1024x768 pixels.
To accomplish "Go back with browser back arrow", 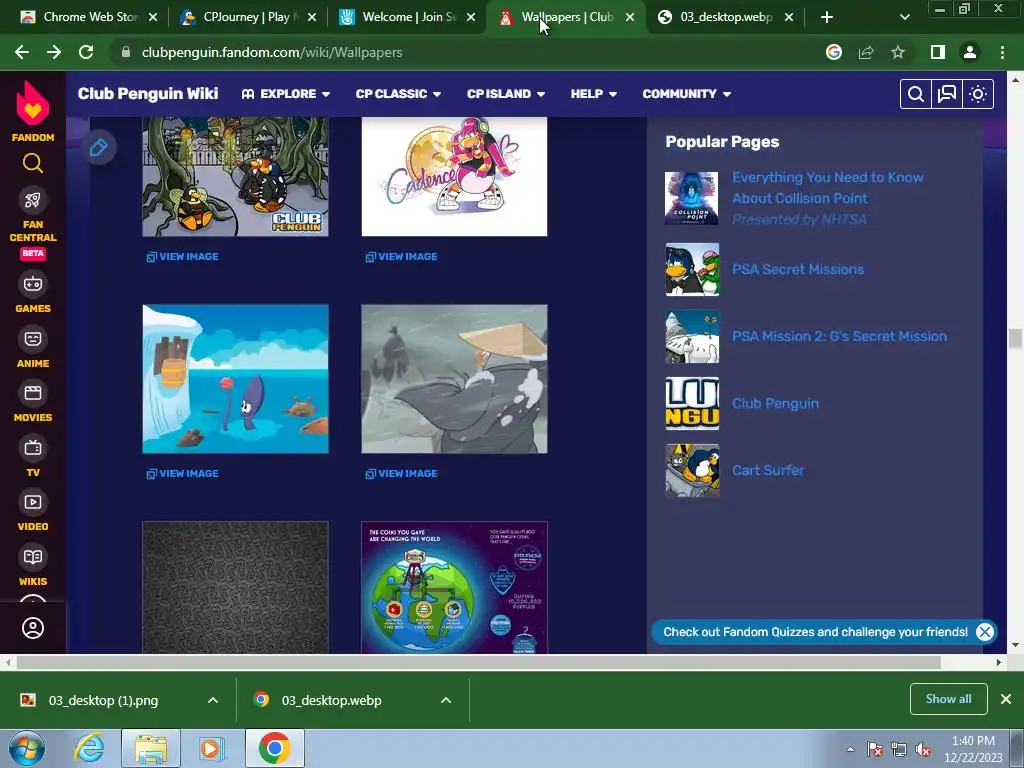I will [22, 52].
